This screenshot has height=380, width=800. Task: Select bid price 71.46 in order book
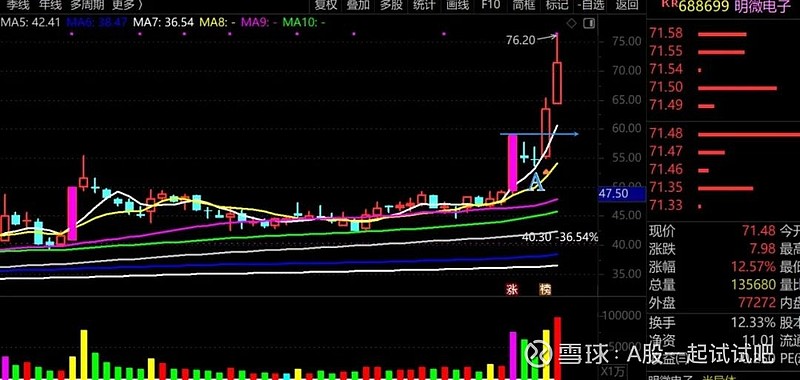[x=666, y=170]
